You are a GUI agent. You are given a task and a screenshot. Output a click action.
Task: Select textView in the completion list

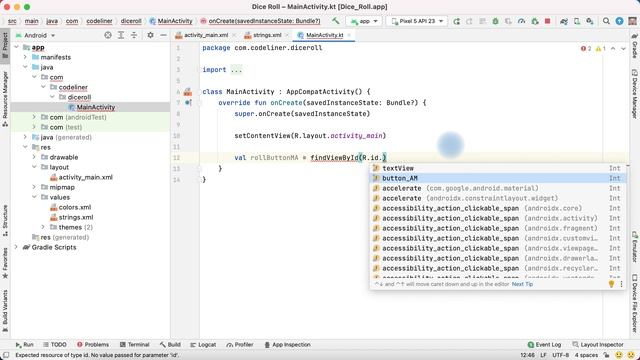point(498,168)
